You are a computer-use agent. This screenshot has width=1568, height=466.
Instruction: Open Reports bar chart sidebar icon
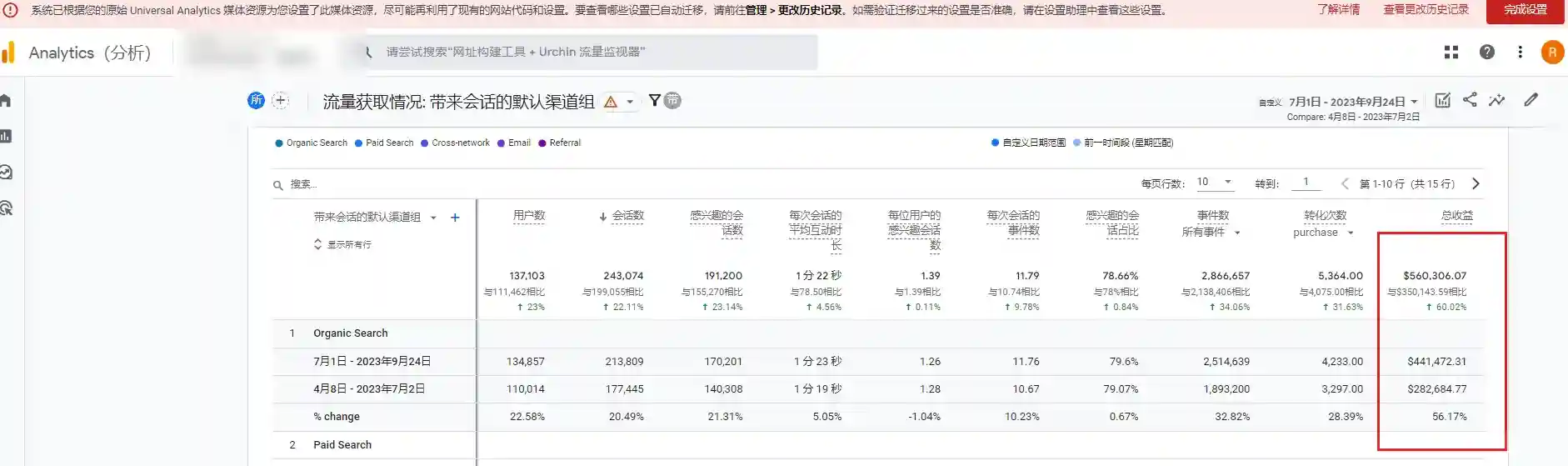pos(5,136)
